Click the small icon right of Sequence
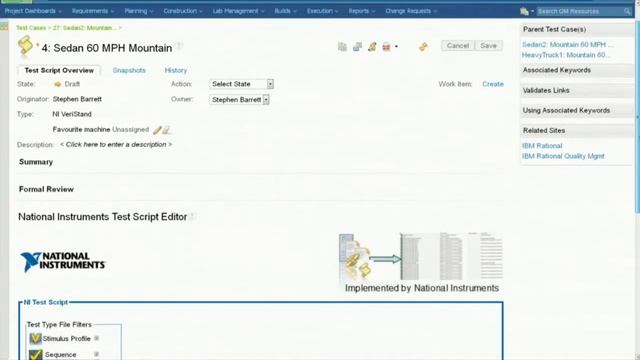The height and width of the screenshot is (360, 640). [x=97, y=354]
